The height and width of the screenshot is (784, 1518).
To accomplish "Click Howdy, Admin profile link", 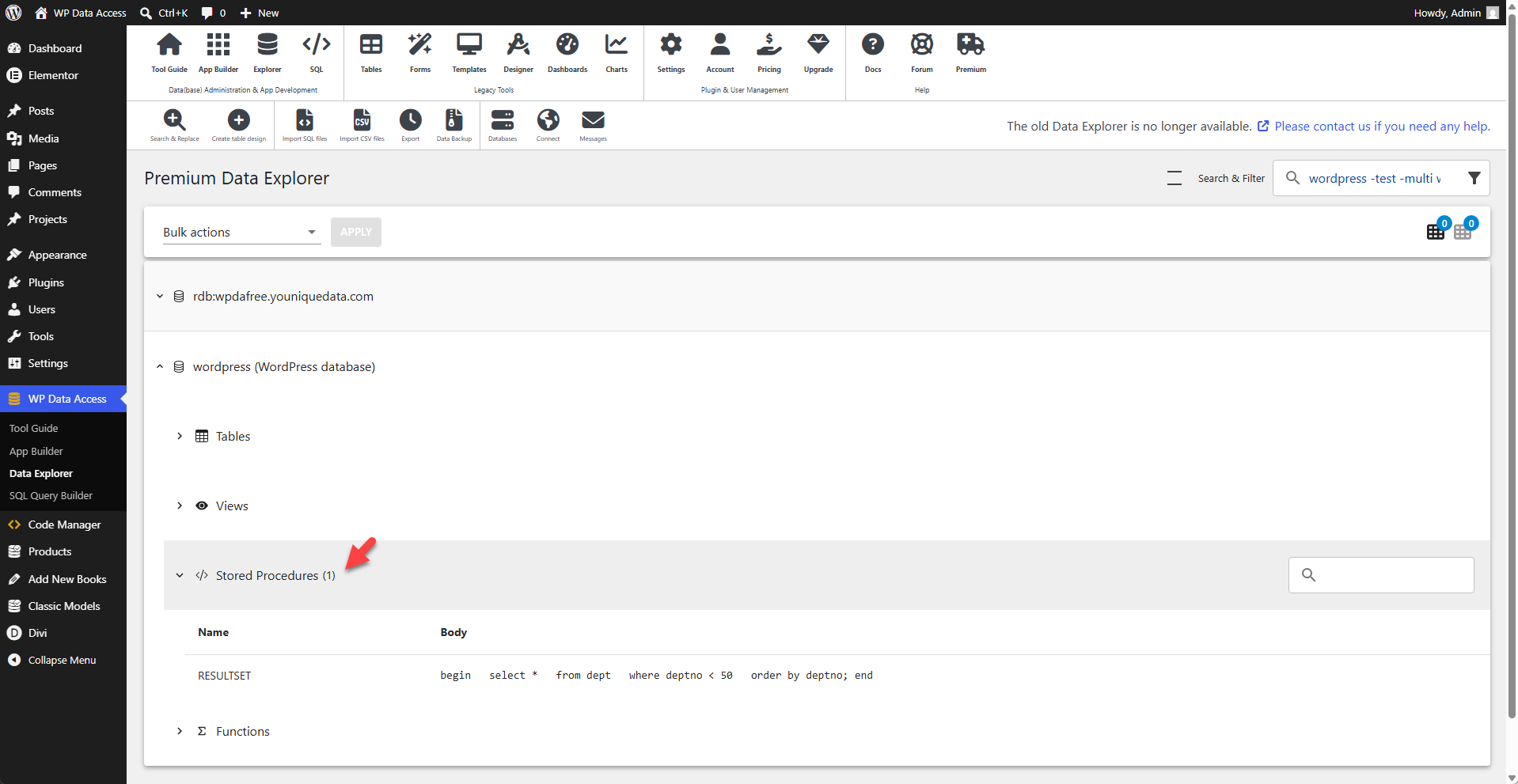I will coord(1456,13).
